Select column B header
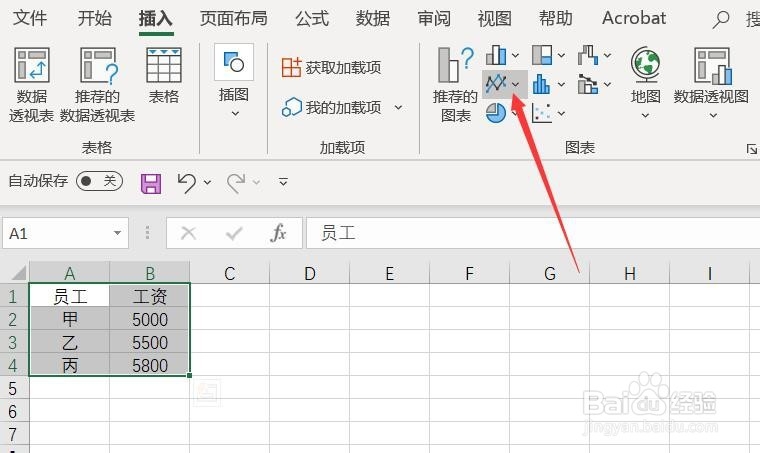This screenshot has height=453, width=760. 150,273
